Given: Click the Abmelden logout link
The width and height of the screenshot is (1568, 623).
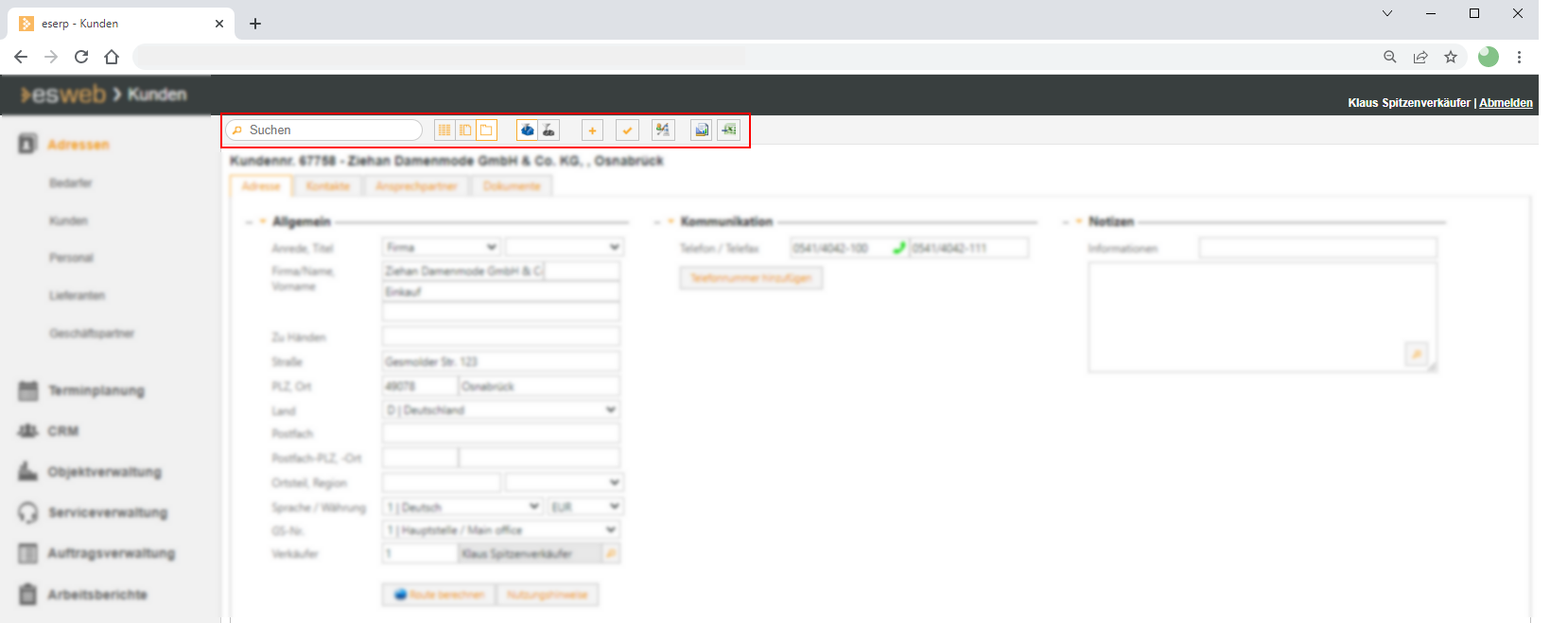Looking at the screenshot, I should coord(1506,103).
